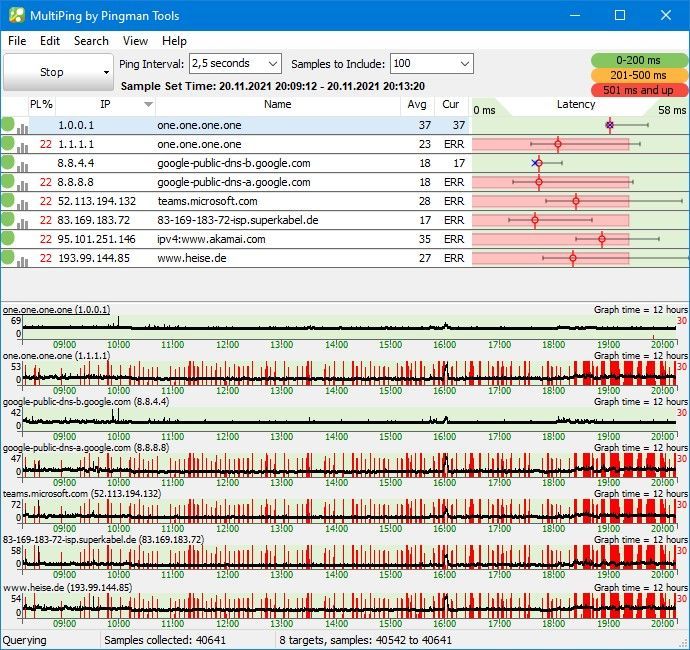Click average value 35 in akamai row
The width and height of the screenshot is (690, 650).
pyautogui.click(x=425, y=239)
